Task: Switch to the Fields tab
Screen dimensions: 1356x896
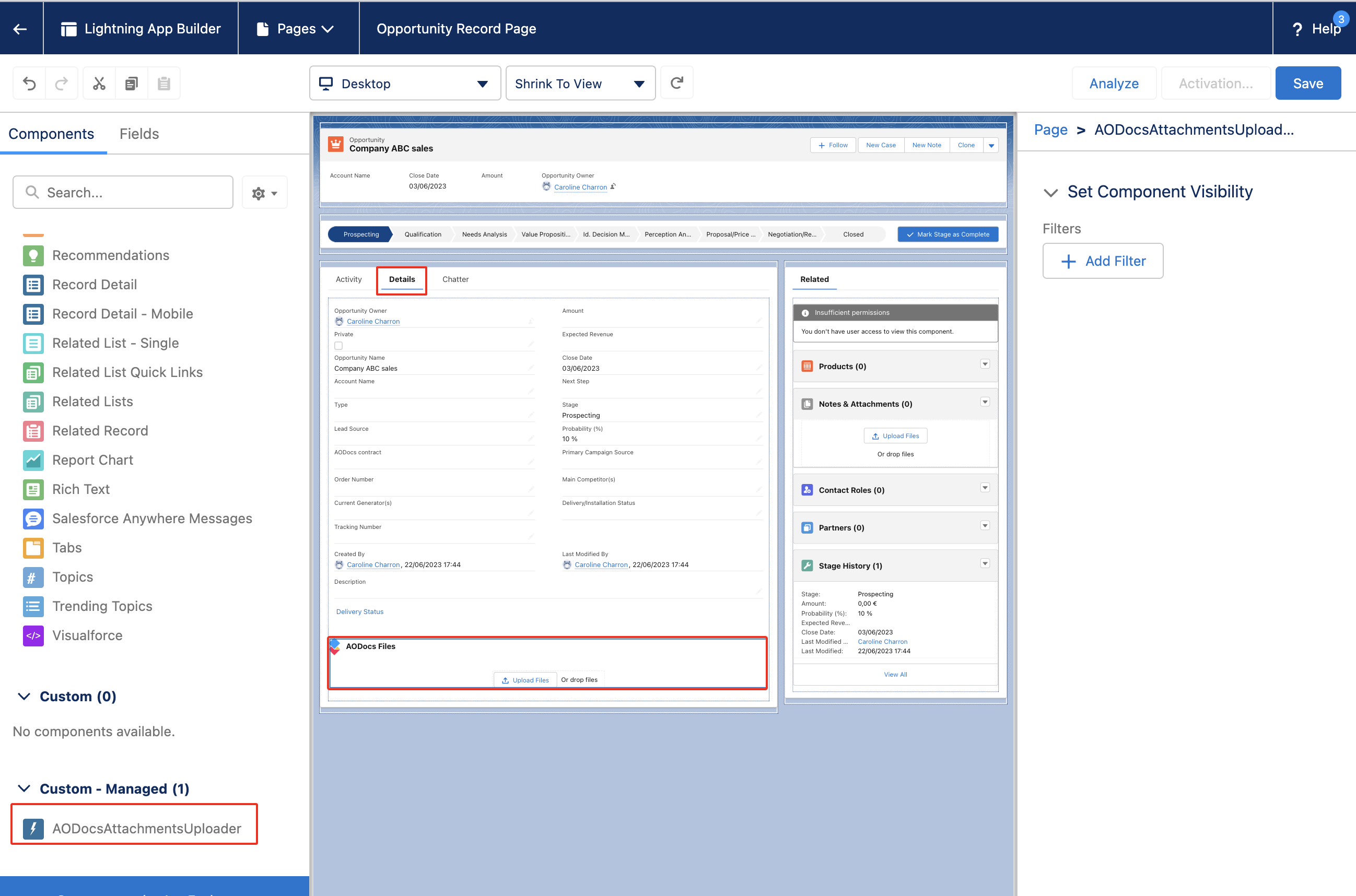Action: [x=139, y=134]
